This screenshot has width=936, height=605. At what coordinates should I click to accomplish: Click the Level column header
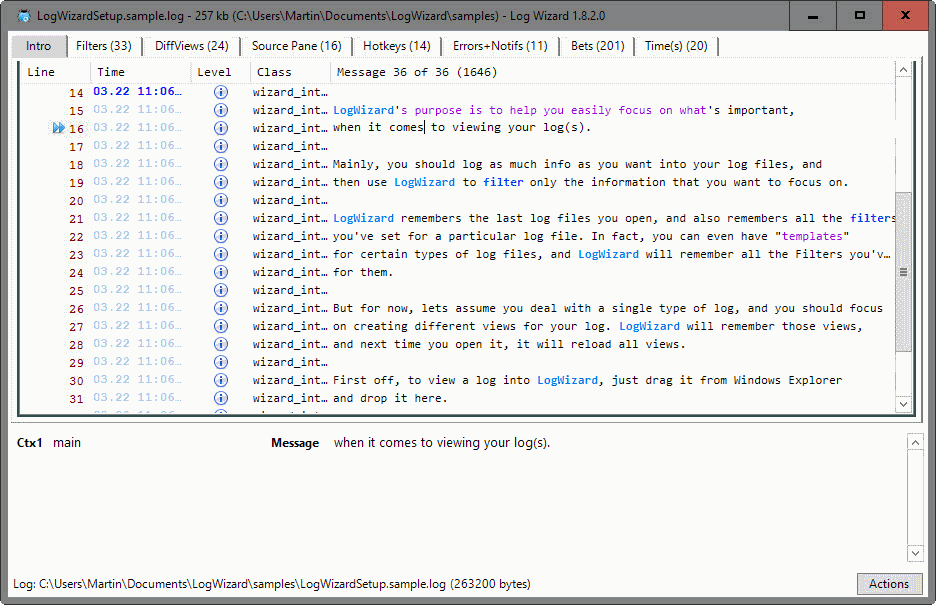coord(220,72)
